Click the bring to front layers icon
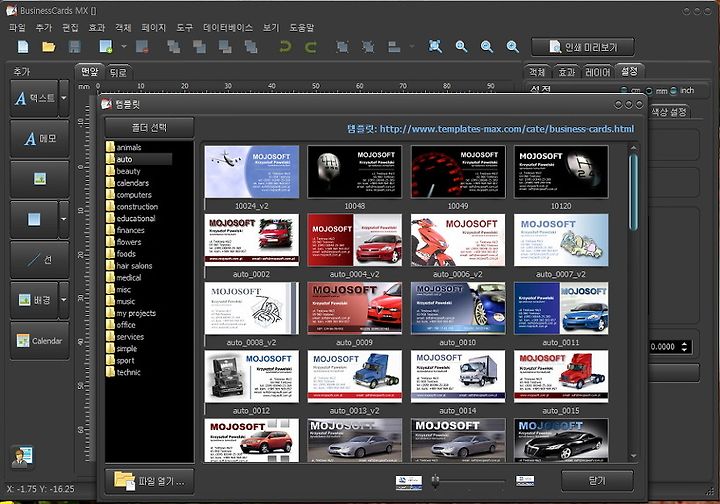Image resolution: width=720 pixels, height=504 pixels. [174, 47]
